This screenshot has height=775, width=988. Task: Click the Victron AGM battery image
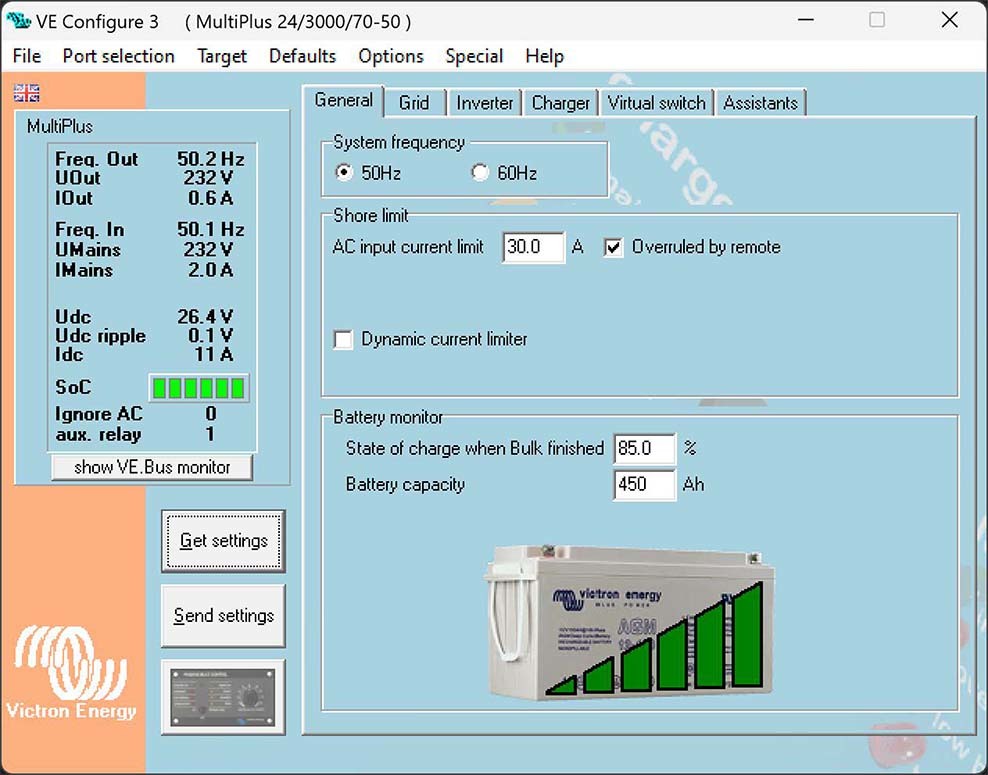pos(629,622)
